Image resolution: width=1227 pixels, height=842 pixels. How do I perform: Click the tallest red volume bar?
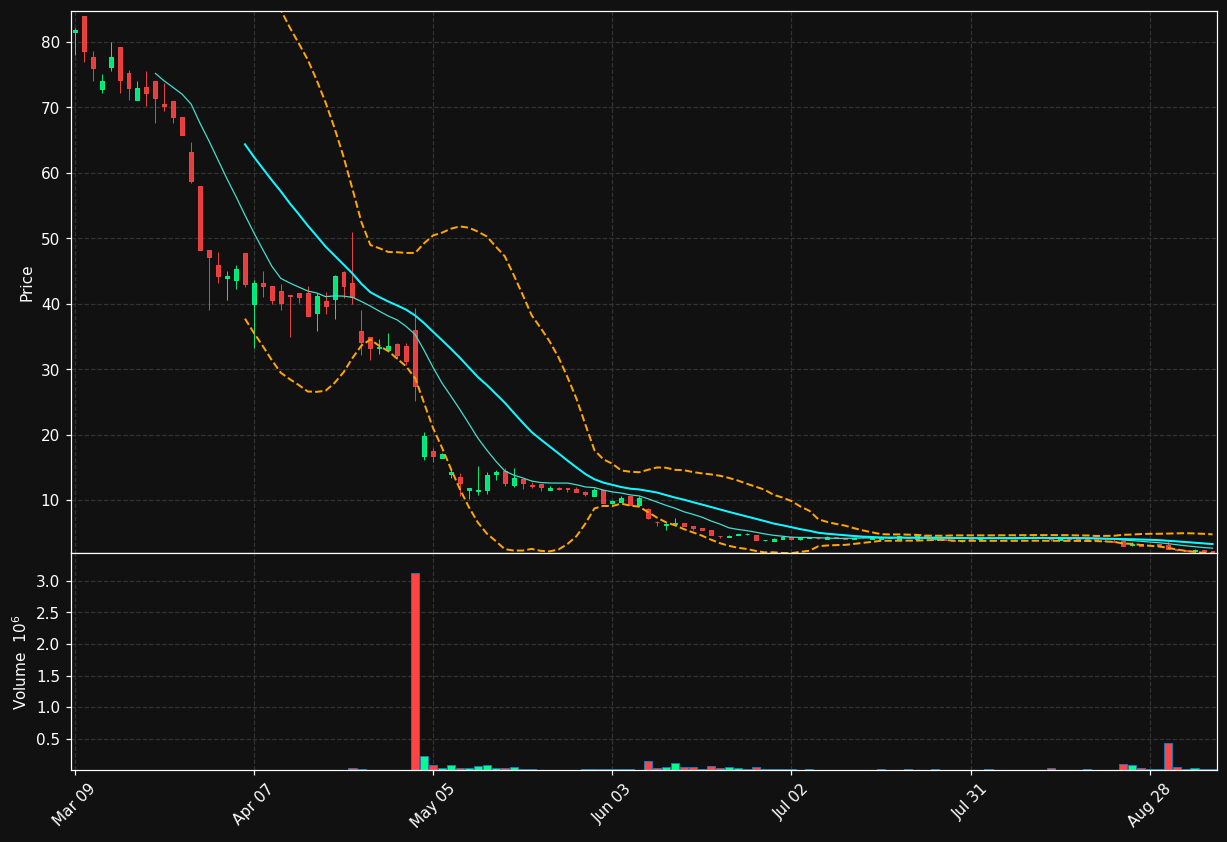pos(415,672)
